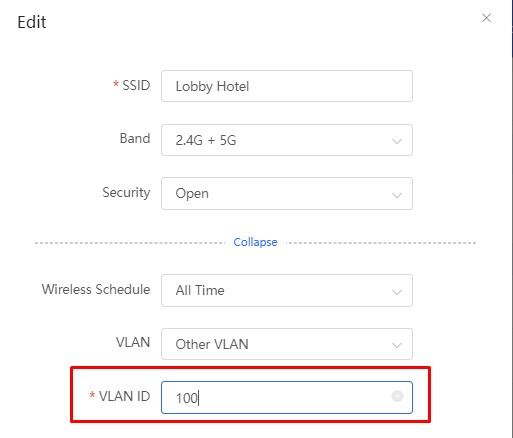Click the Band dropdown chevron arrow

397,141
